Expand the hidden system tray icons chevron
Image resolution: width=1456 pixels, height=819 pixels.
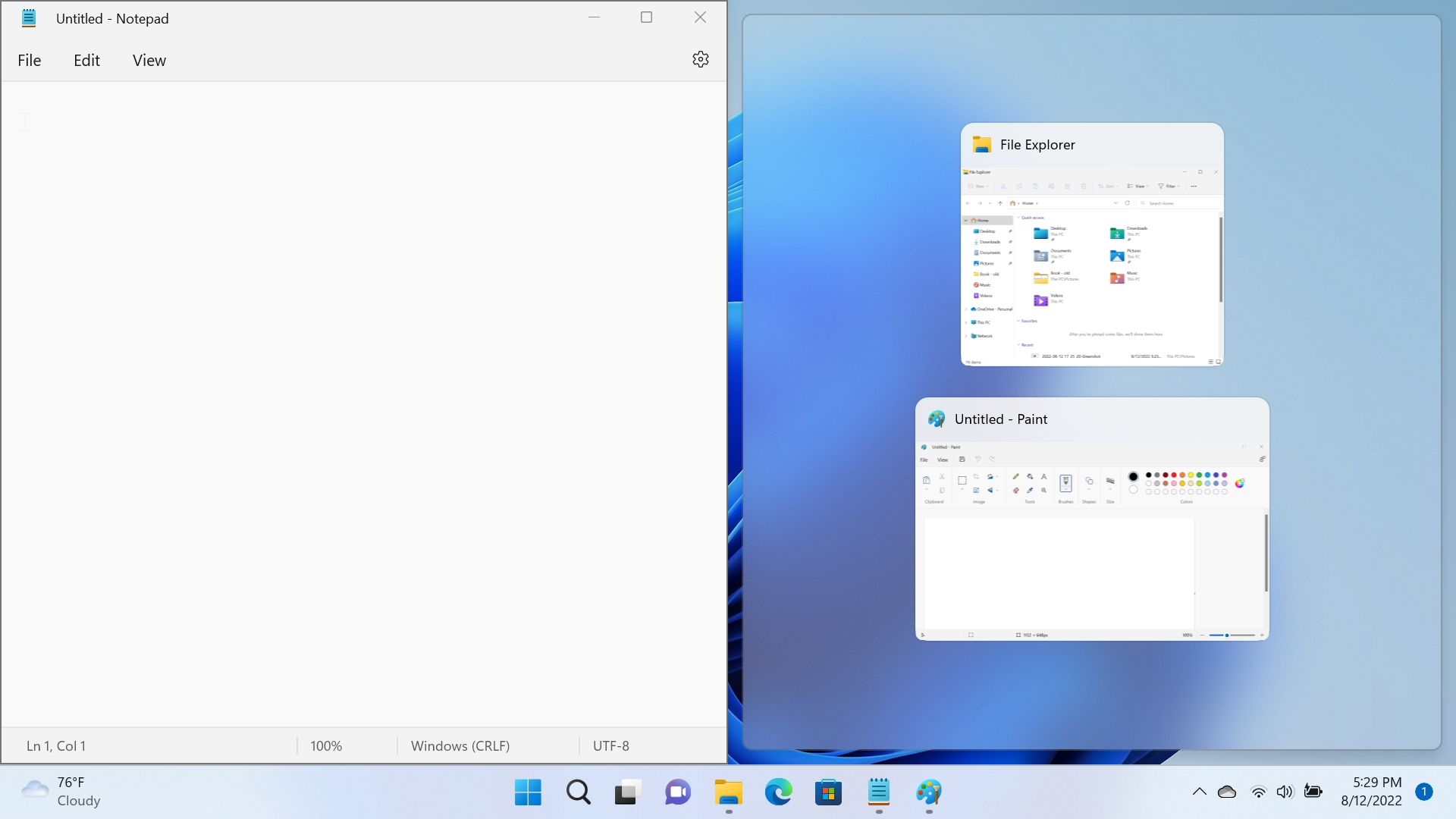pos(1199,792)
